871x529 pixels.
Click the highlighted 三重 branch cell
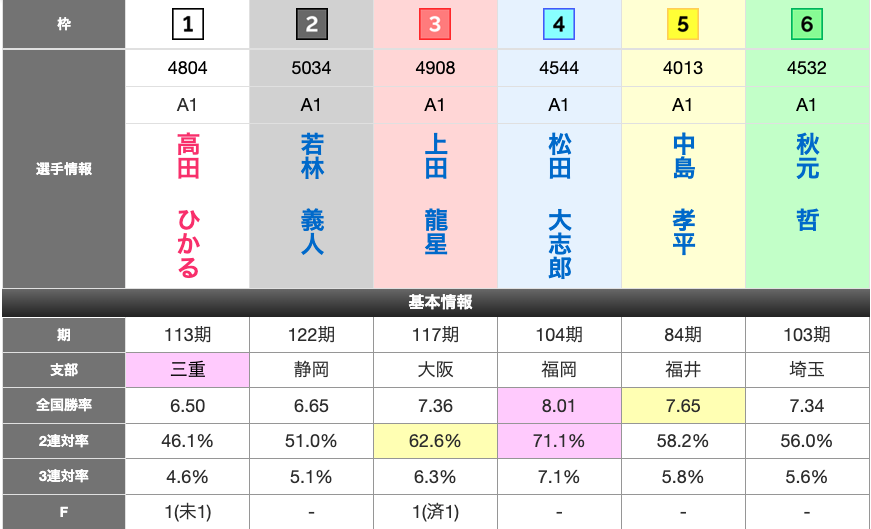(x=188, y=370)
